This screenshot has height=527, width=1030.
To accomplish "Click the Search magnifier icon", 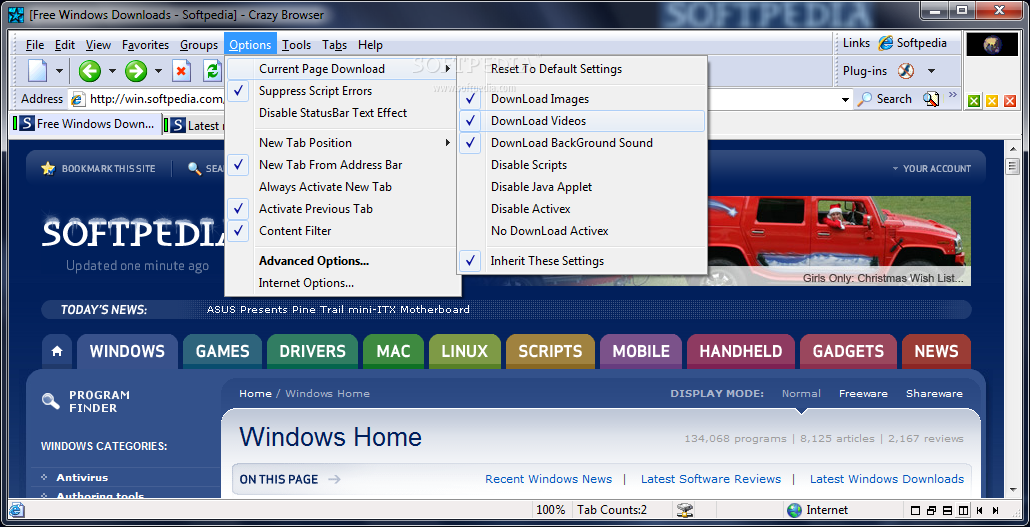I will 865,99.
